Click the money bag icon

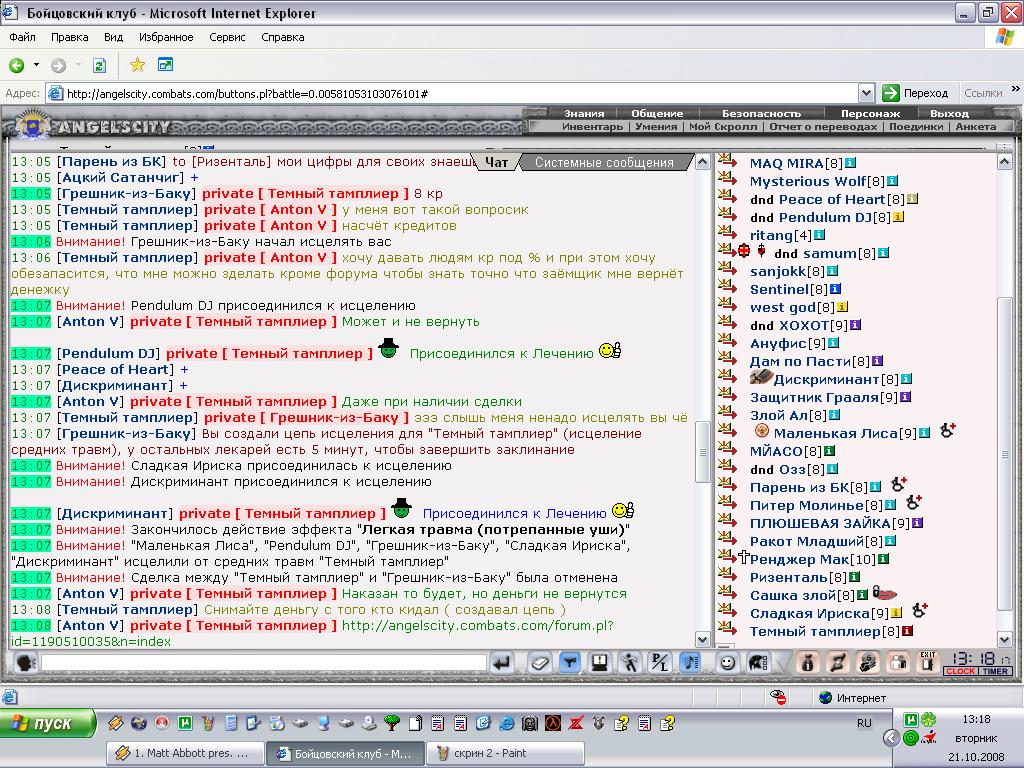point(807,663)
